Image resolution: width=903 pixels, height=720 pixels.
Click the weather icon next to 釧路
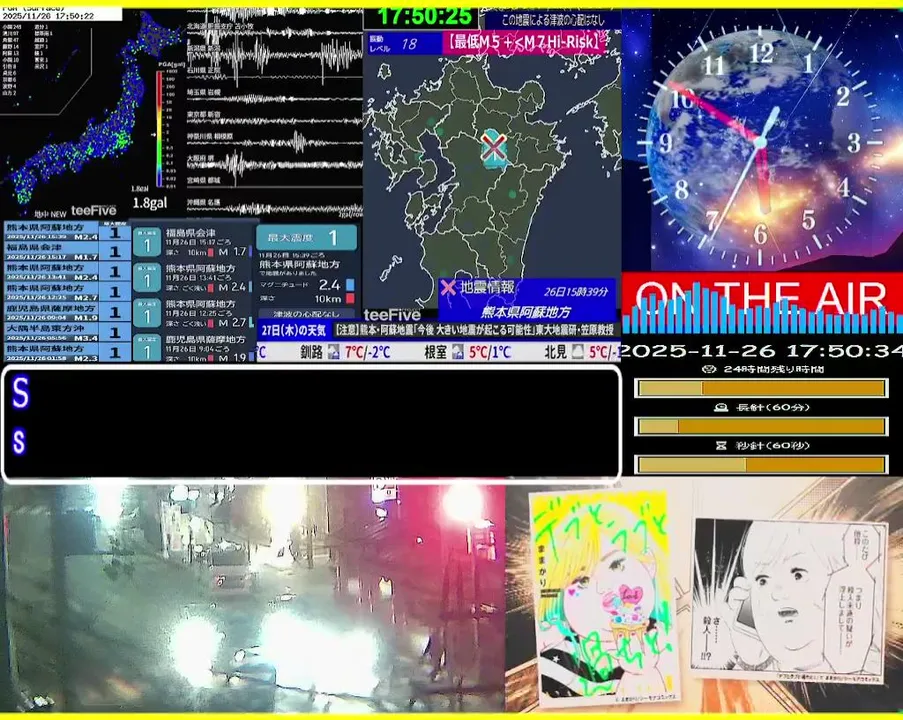[x=333, y=351]
